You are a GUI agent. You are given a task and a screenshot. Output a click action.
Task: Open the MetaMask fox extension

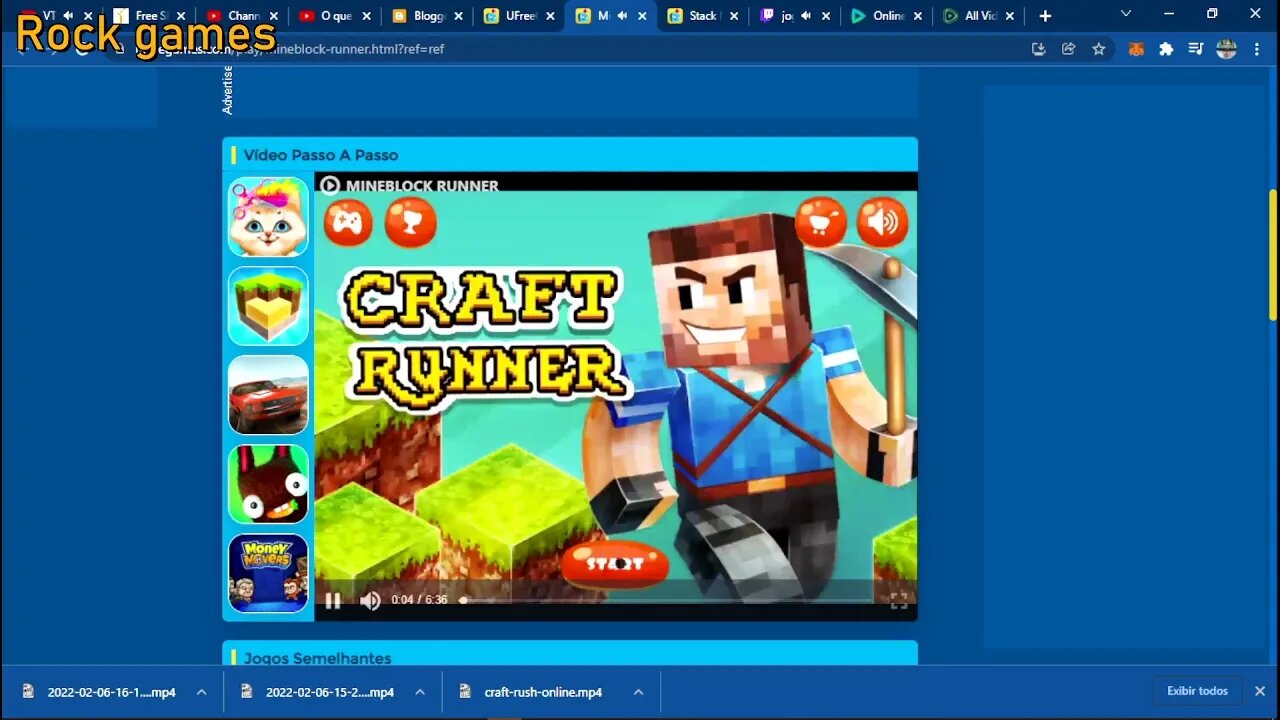(1136, 49)
